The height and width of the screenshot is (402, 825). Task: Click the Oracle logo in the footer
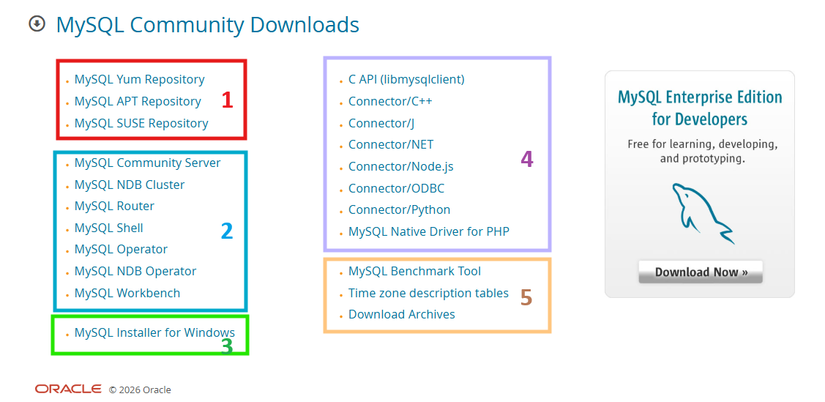click(x=68, y=389)
